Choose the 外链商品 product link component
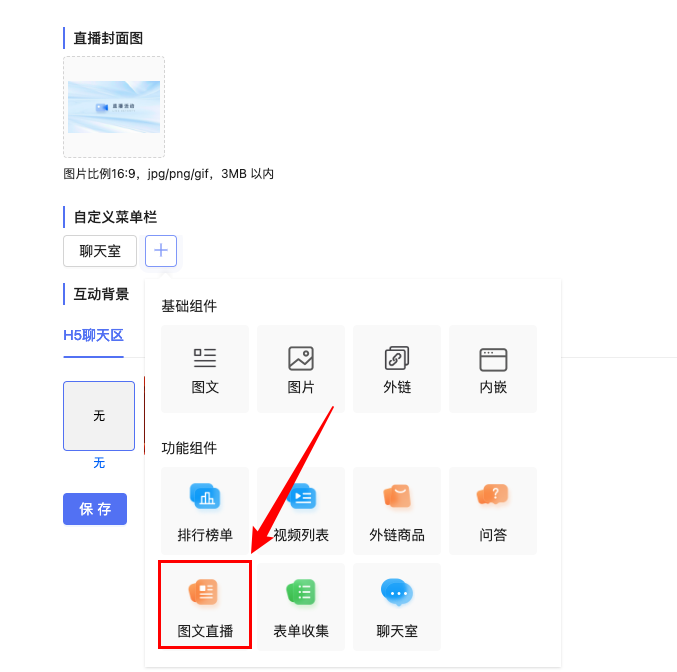Image resolution: width=677 pixels, height=672 pixels. pos(397,511)
